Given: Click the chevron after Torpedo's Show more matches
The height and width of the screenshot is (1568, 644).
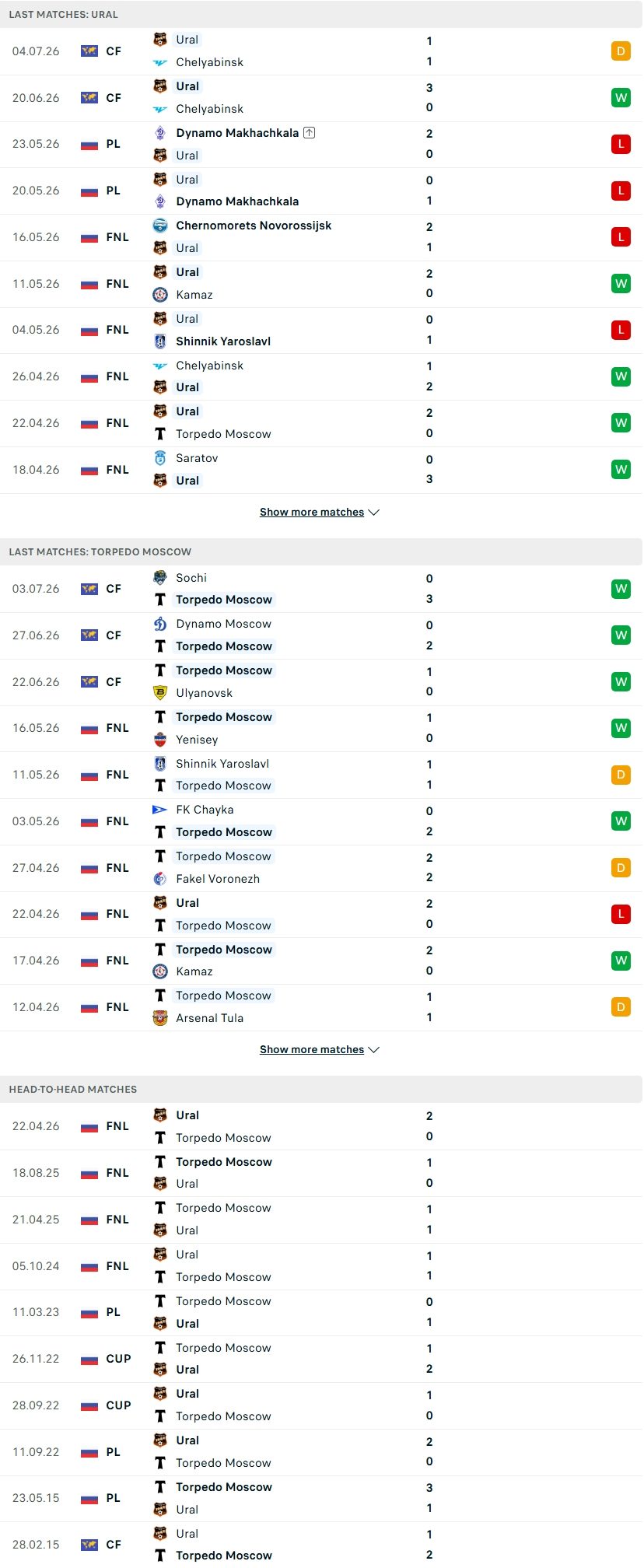Looking at the screenshot, I should point(374,1049).
